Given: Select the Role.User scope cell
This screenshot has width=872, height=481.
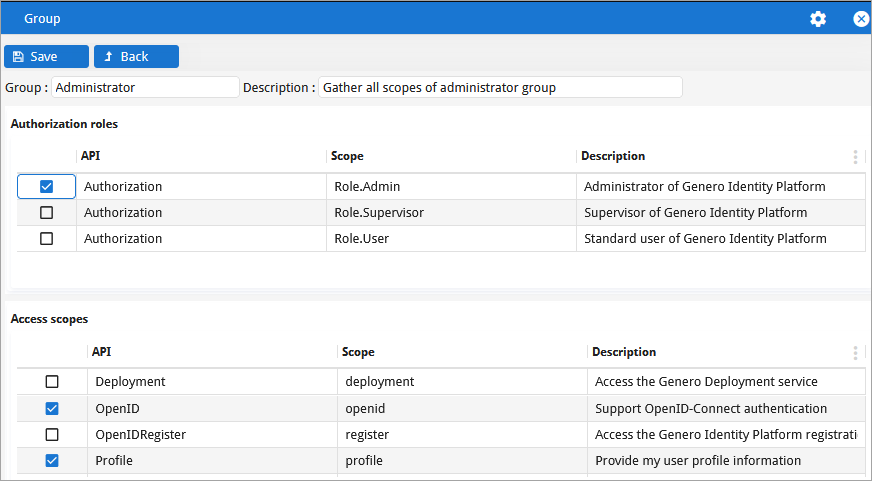Looking at the screenshot, I should coord(452,239).
